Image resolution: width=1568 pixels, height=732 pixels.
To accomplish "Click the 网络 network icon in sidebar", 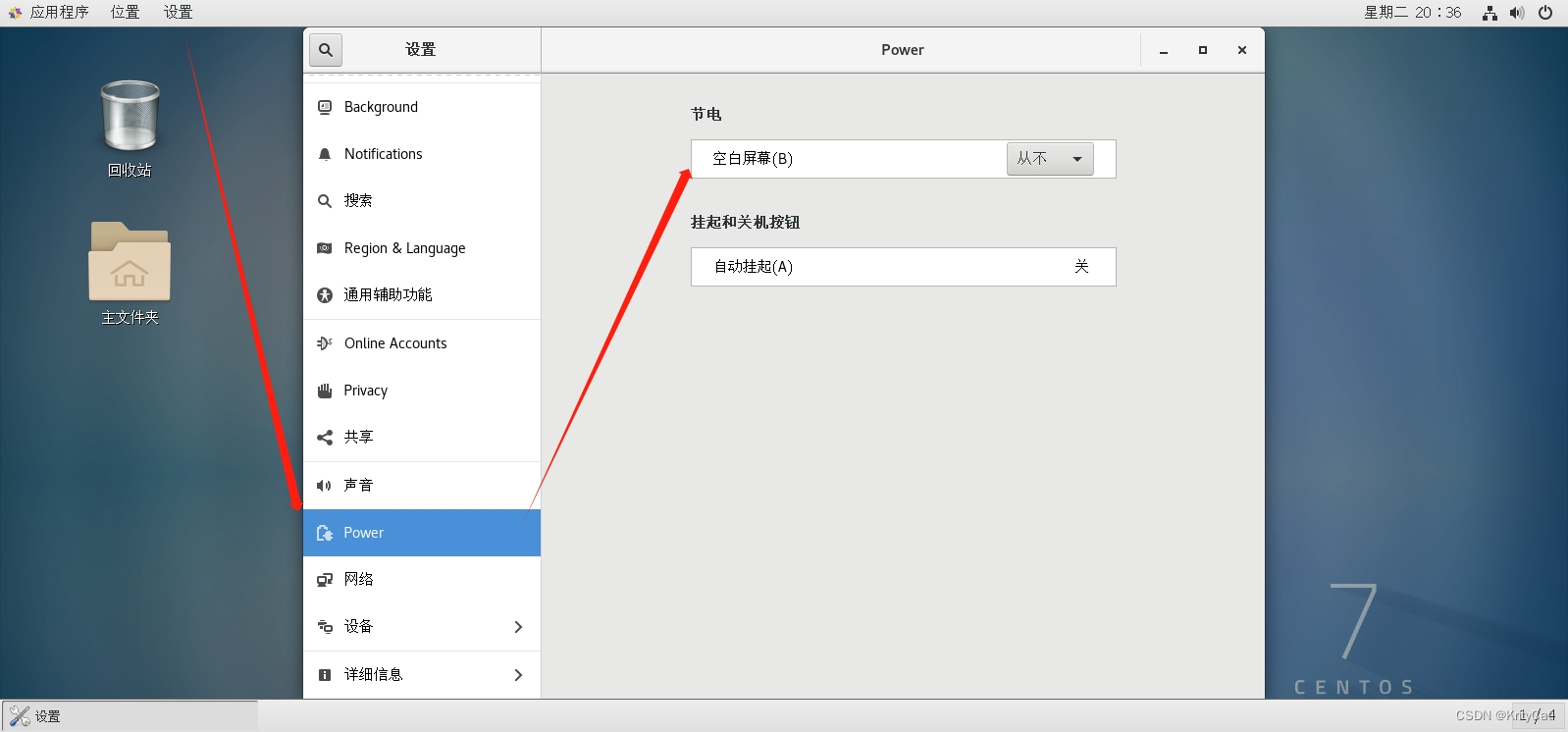I will pos(325,580).
